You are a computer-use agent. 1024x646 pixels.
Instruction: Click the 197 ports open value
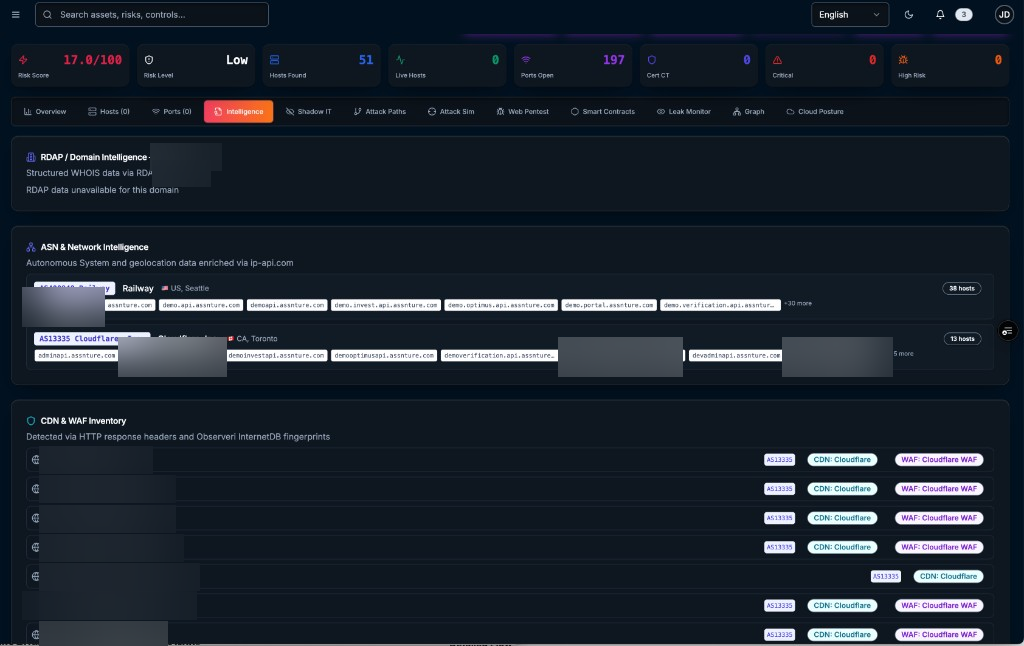[613, 59]
